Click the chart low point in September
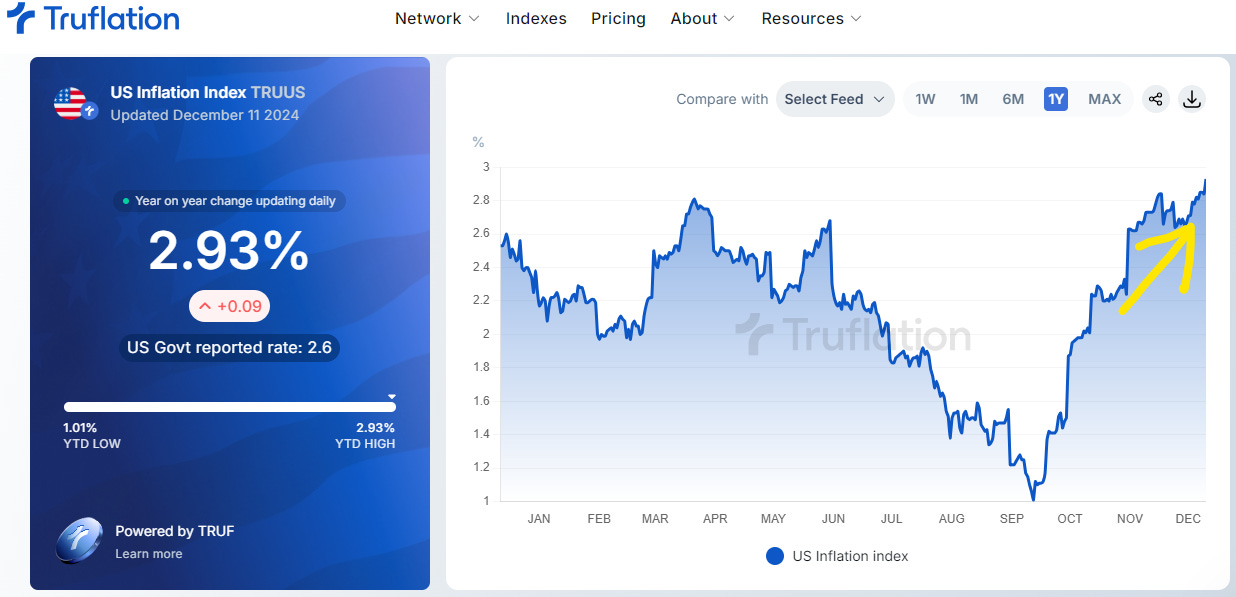Viewport: 1236px width, 597px height. click(1033, 498)
